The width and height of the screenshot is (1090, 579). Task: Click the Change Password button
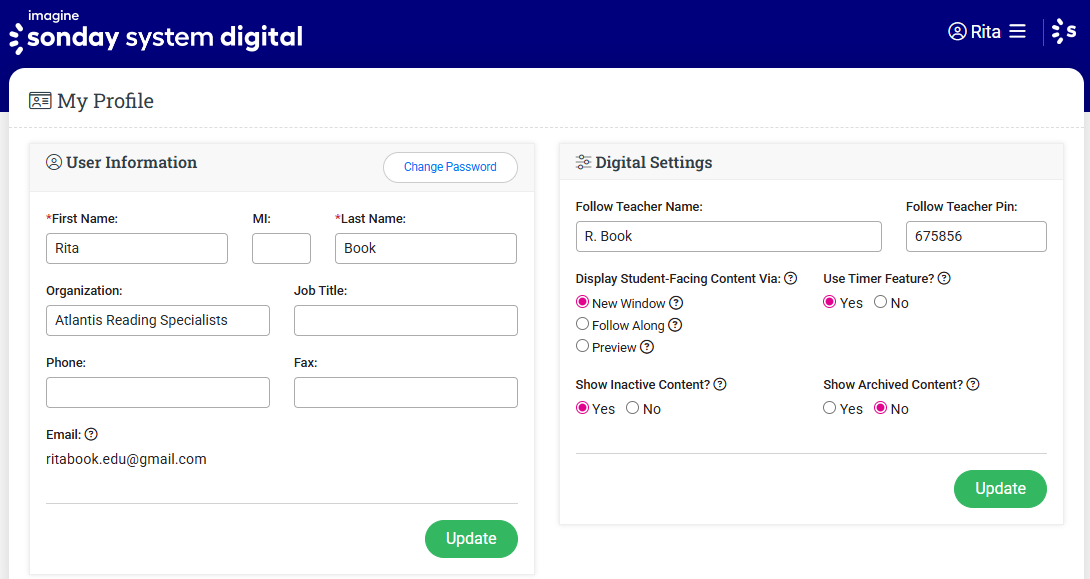[x=450, y=168]
